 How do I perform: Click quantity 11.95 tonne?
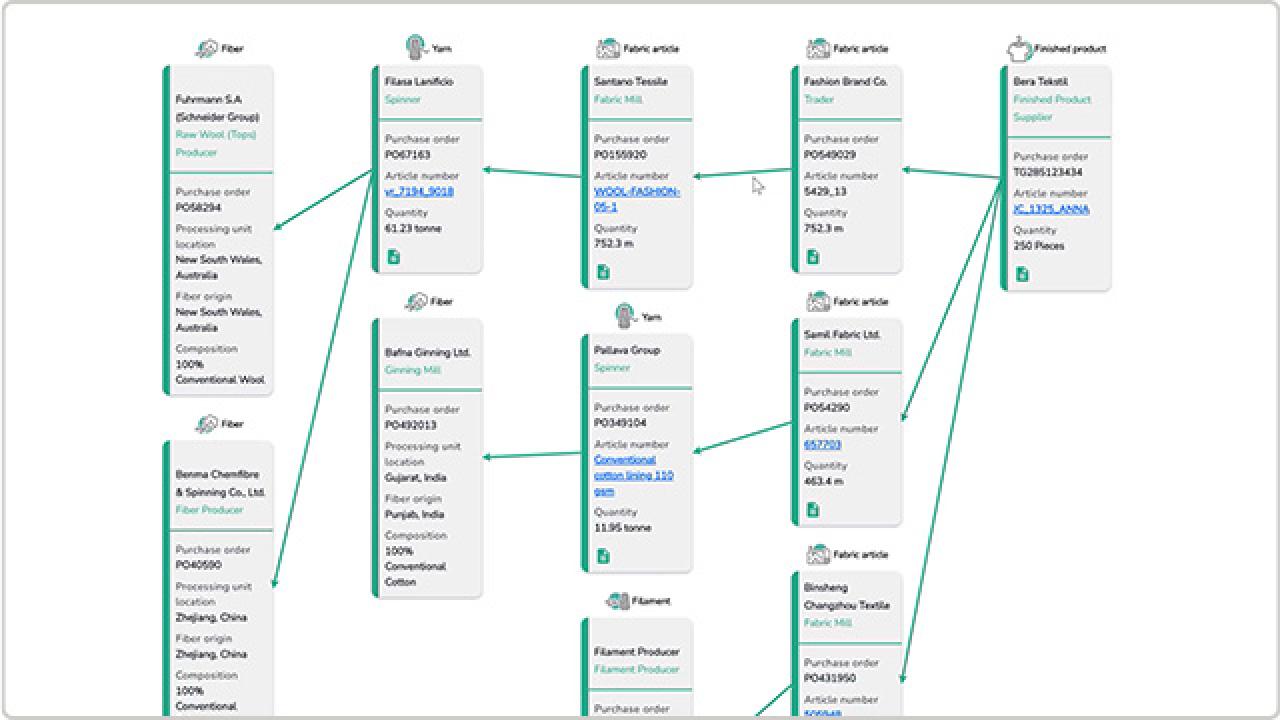(623, 528)
